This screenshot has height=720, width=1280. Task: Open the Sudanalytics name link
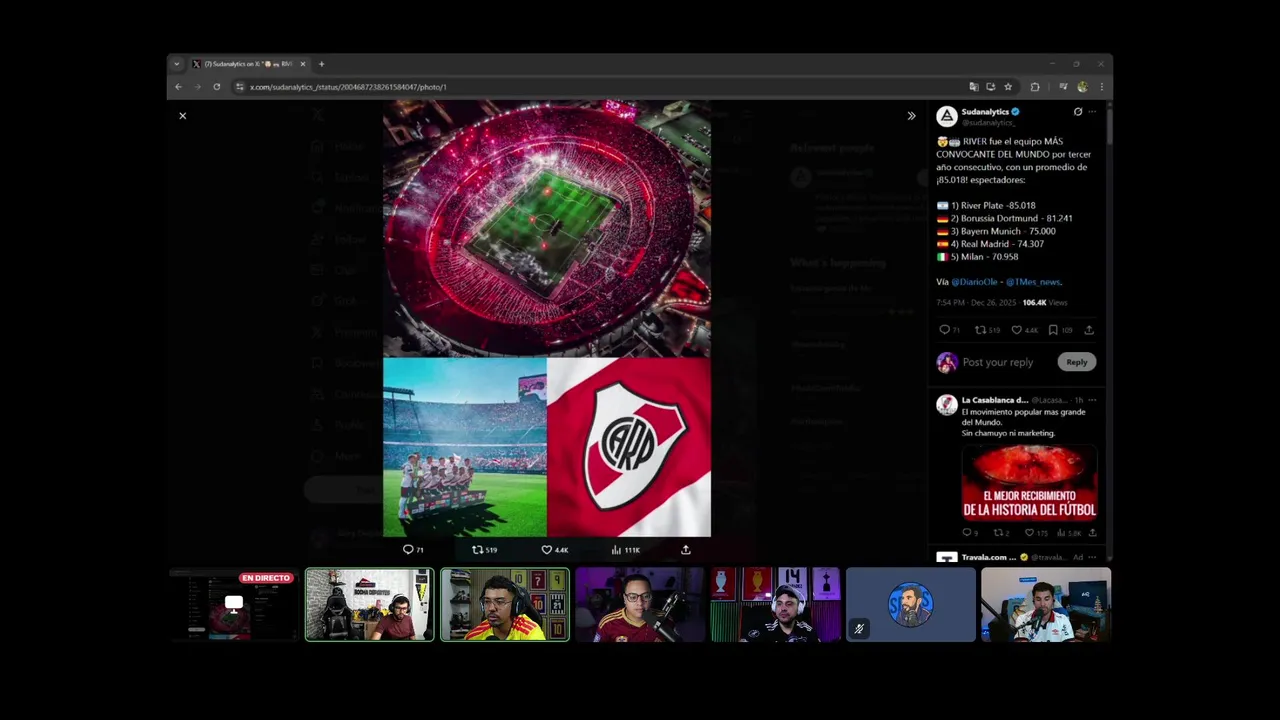click(985, 112)
